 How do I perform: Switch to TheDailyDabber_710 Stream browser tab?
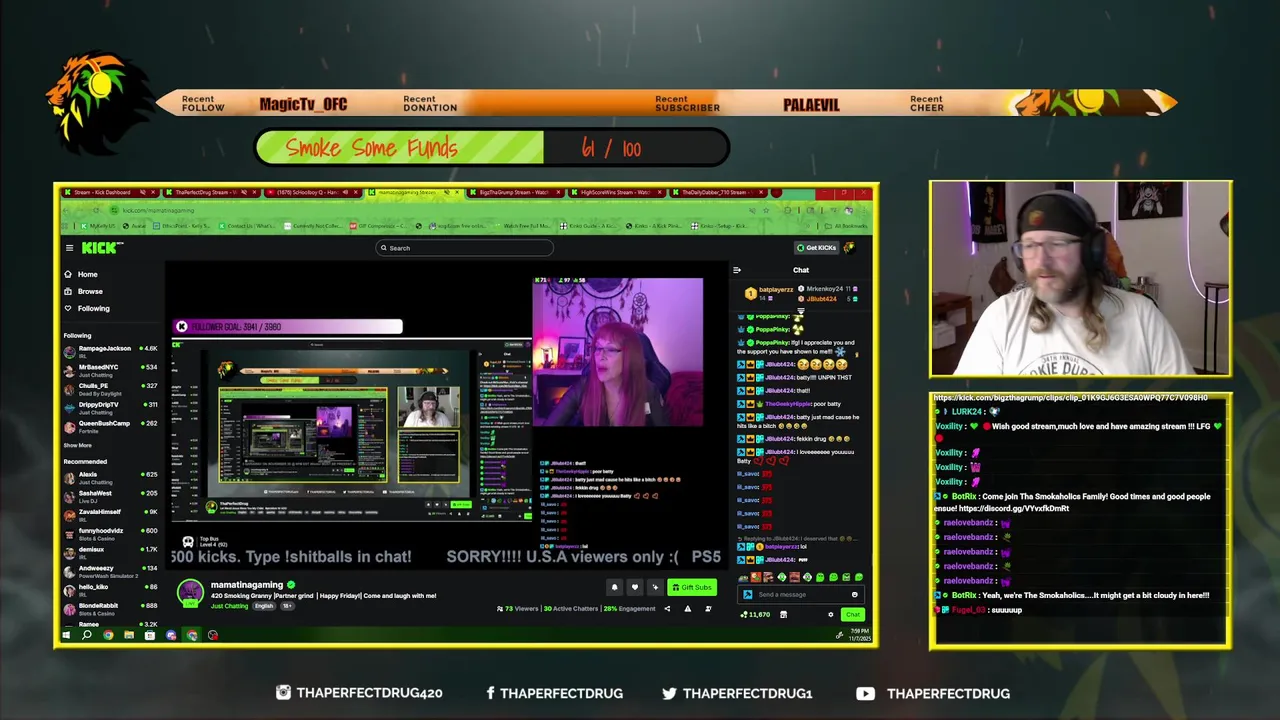[x=717, y=192]
